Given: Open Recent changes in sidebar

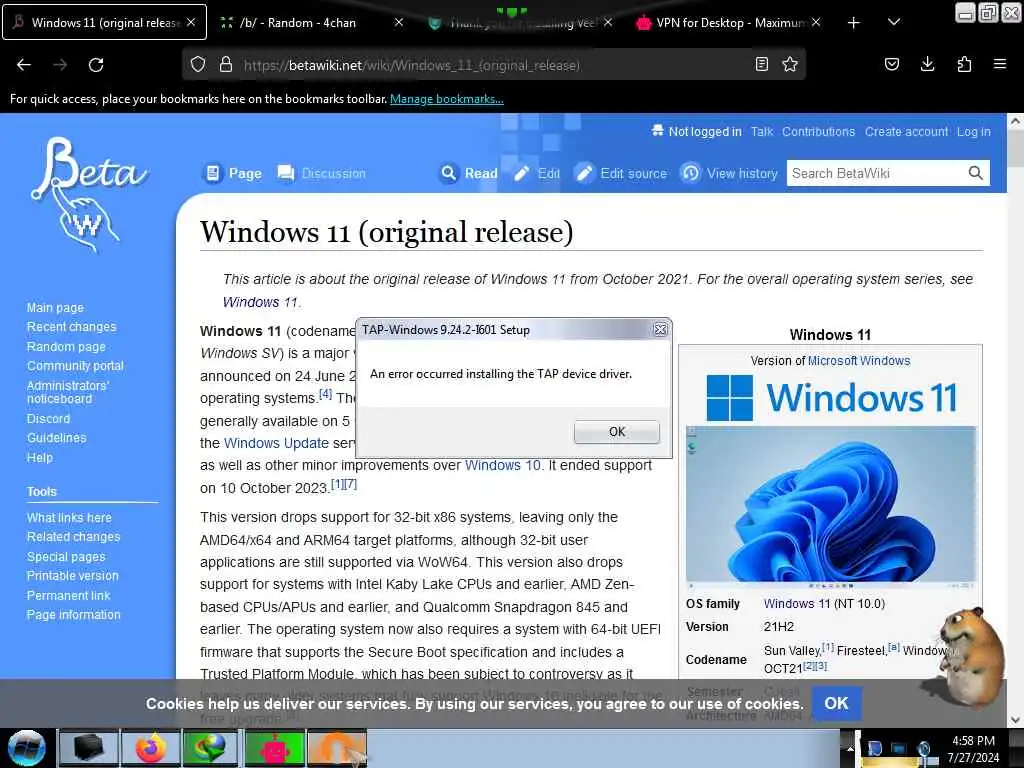Looking at the screenshot, I should (x=71, y=327).
